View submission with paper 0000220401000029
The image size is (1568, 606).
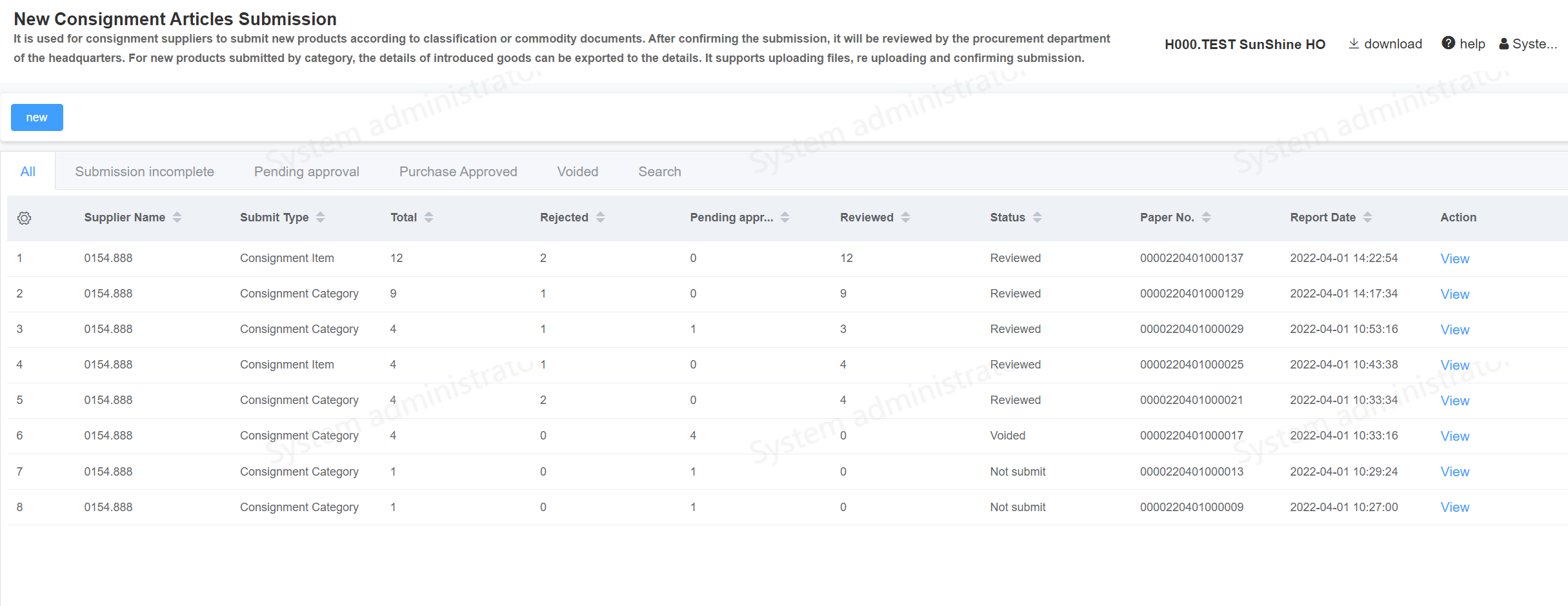coord(1454,330)
